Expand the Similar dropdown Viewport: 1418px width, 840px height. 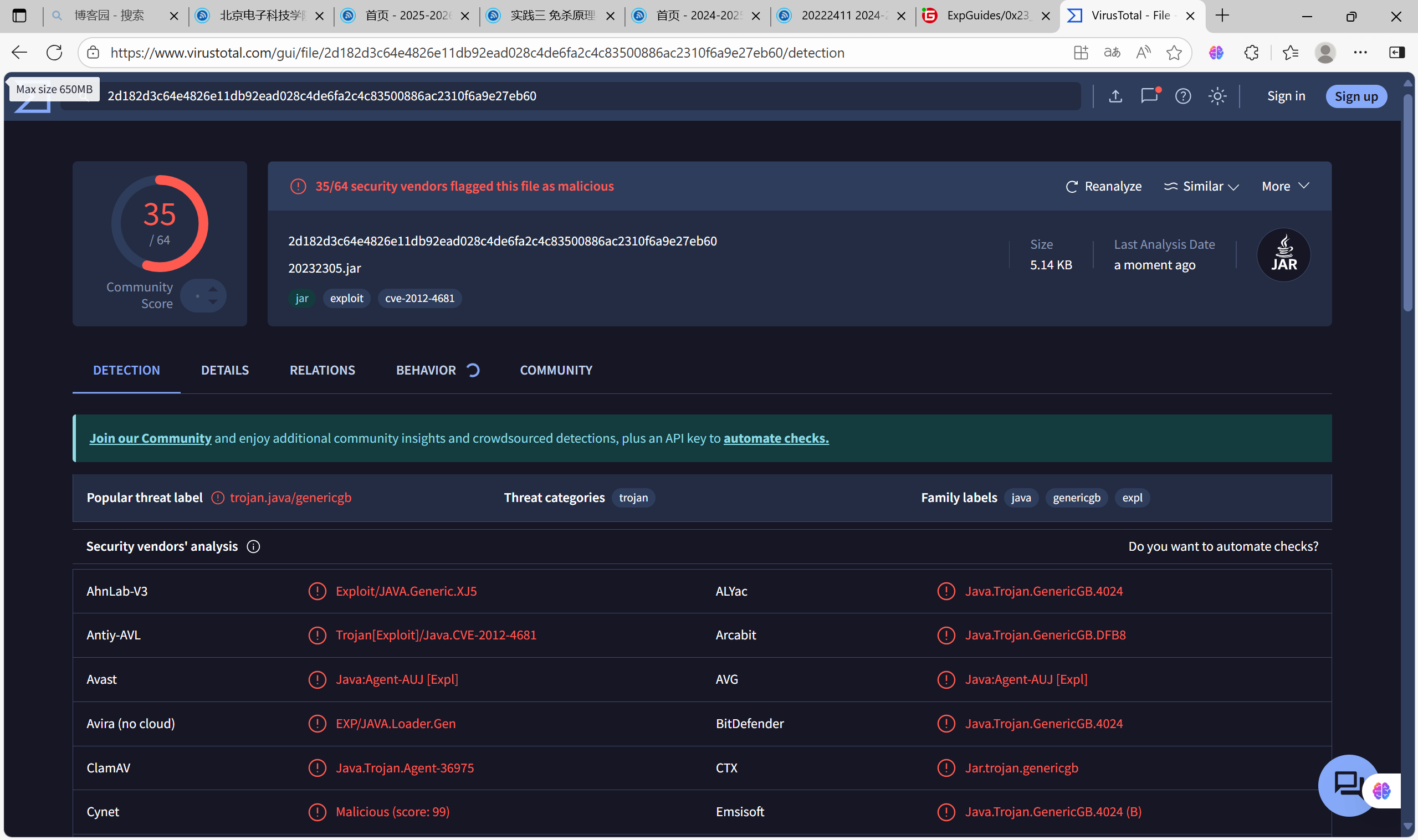pyautogui.click(x=1201, y=186)
